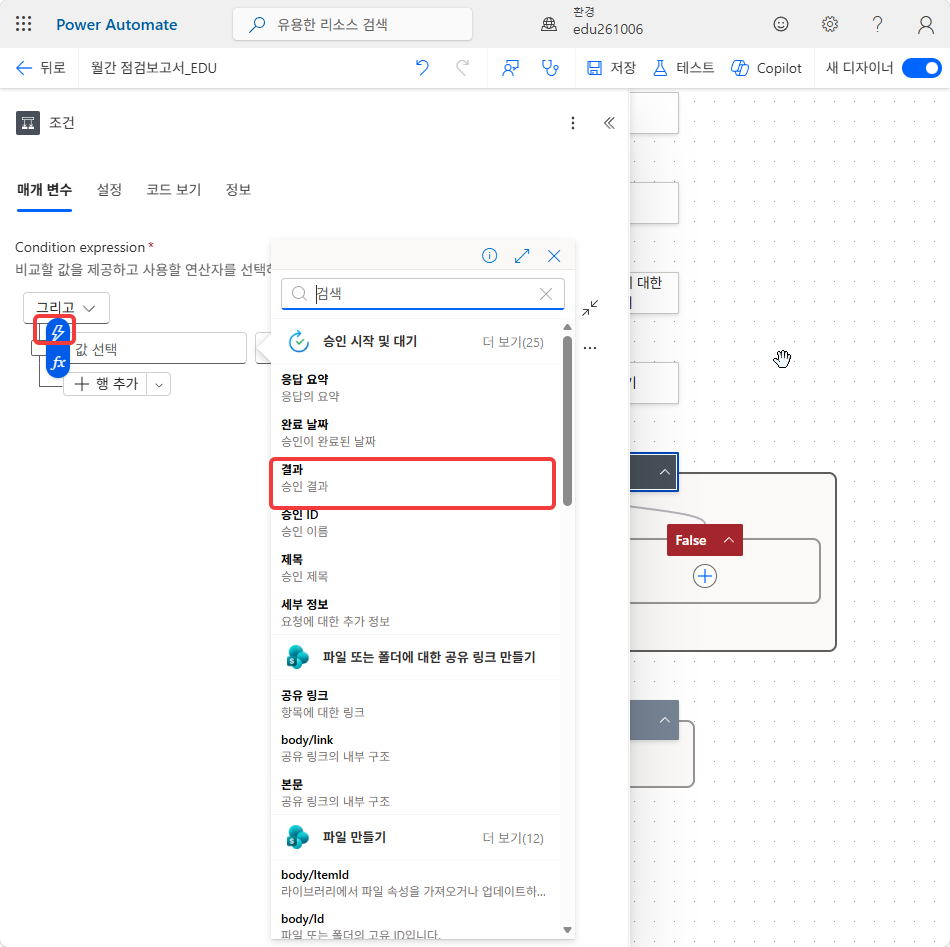The image size is (950, 947).
Task: Select the 본문 dynamic value
Action: [x=418, y=792]
